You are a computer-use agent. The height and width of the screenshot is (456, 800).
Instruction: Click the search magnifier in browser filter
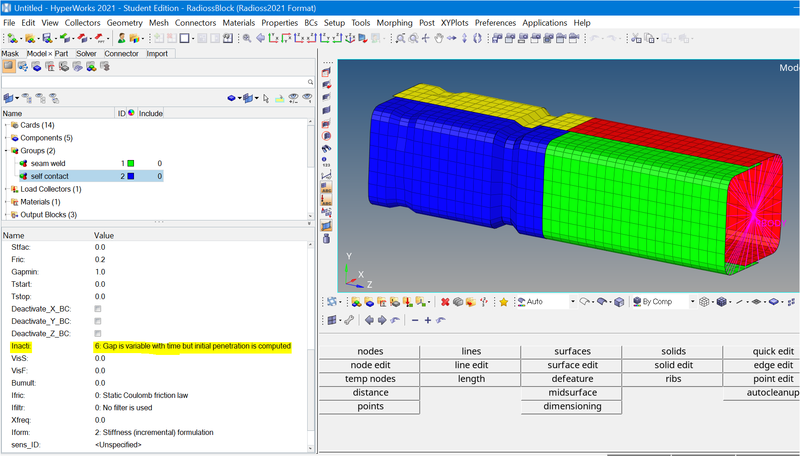click(310, 82)
